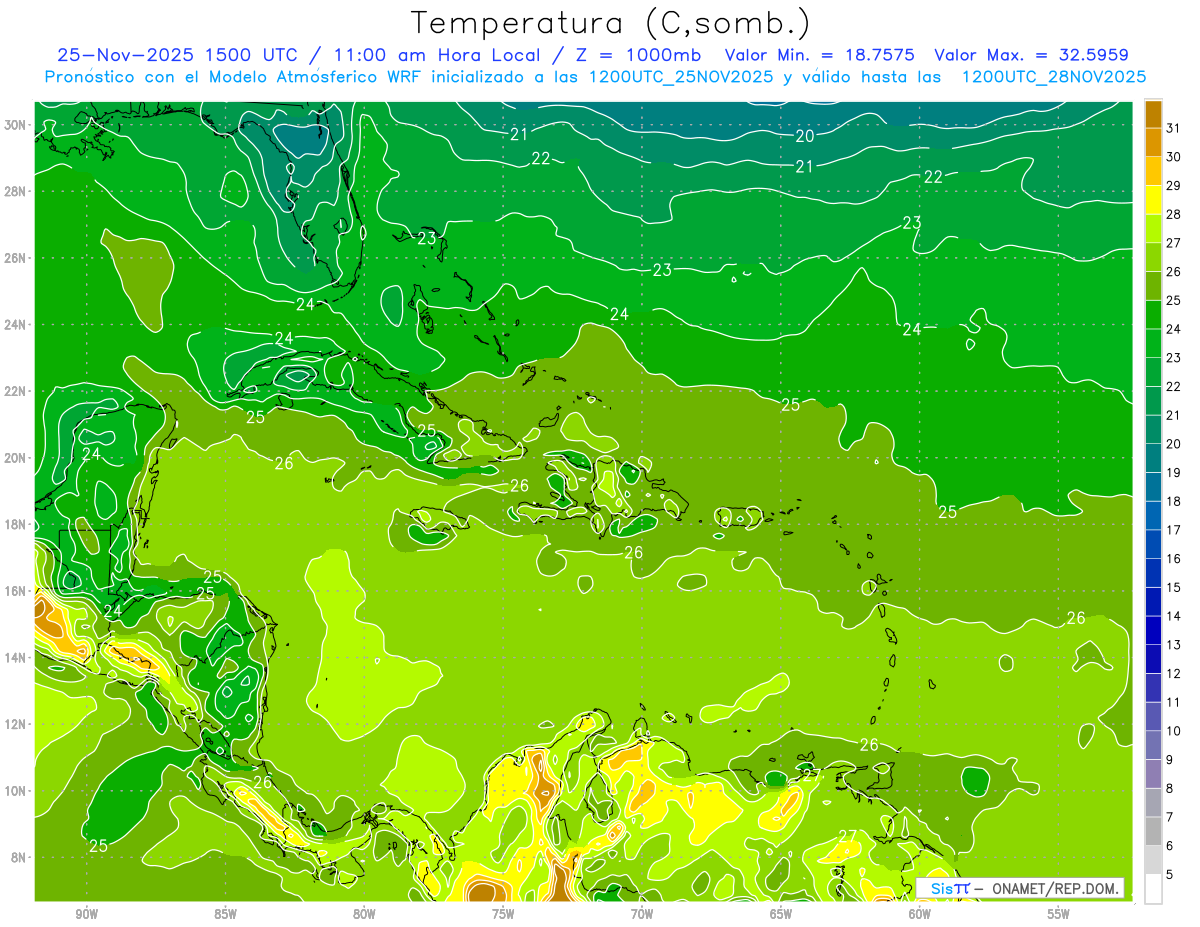The height and width of the screenshot is (927, 1200).
Task: Click legend color segment between 15 and 16
Action: [1153, 573]
